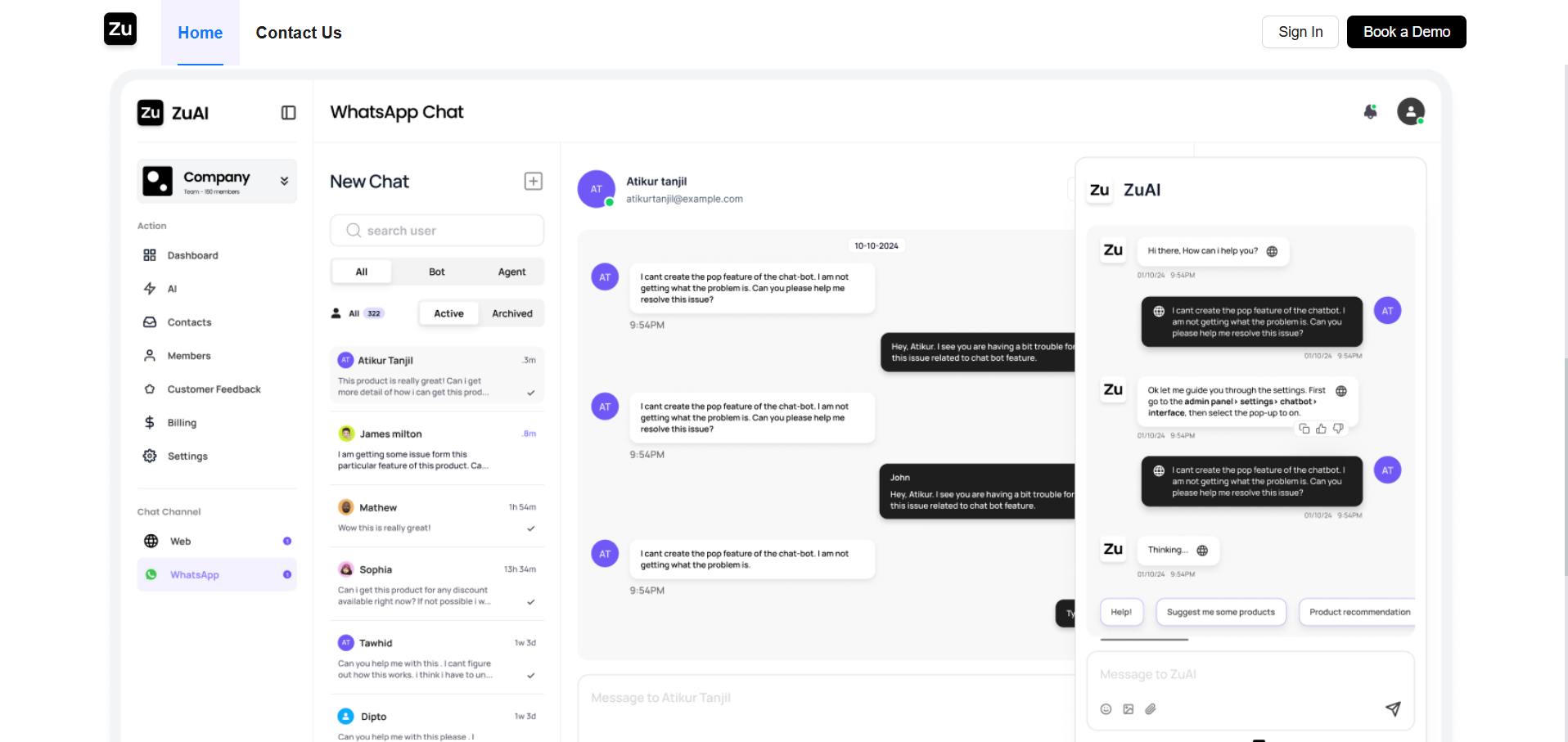This screenshot has width=1568, height=742.
Task: Switch the chat filter to Bot
Action: 436,272
